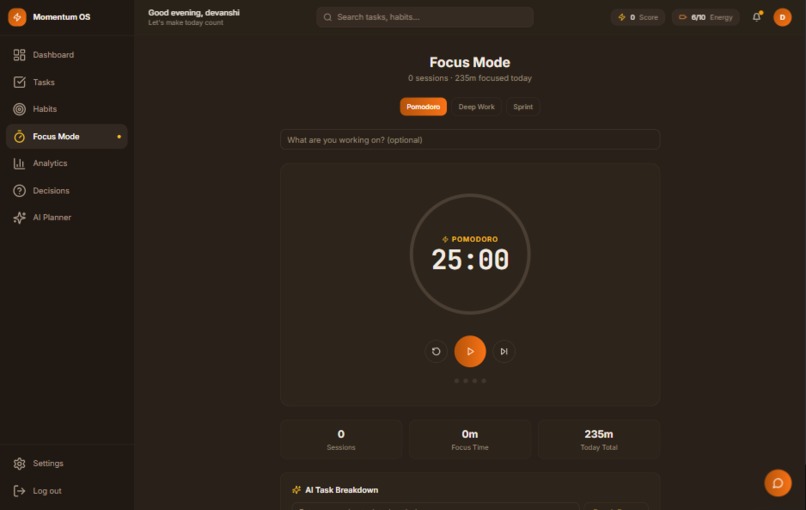Click the 0 sessions · 235m focused text
Viewport: 806px width, 510px height.
[470, 78]
